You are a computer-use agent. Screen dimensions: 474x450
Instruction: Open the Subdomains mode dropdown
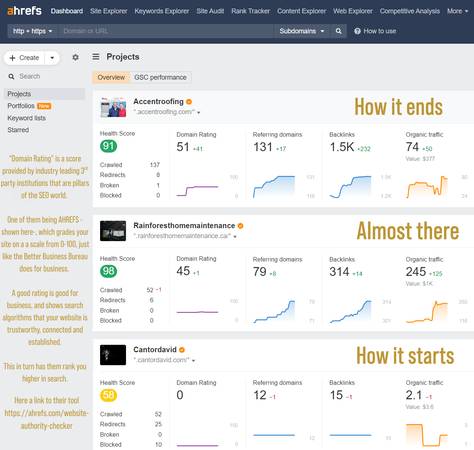302,31
